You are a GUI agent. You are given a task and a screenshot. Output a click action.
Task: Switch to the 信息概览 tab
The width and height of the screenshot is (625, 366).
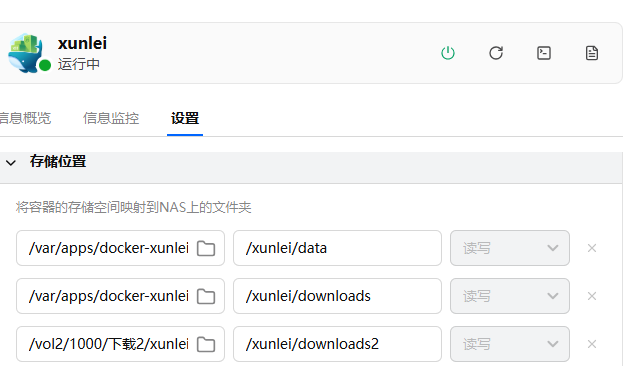pyautogui.click(x=25, y=118)
